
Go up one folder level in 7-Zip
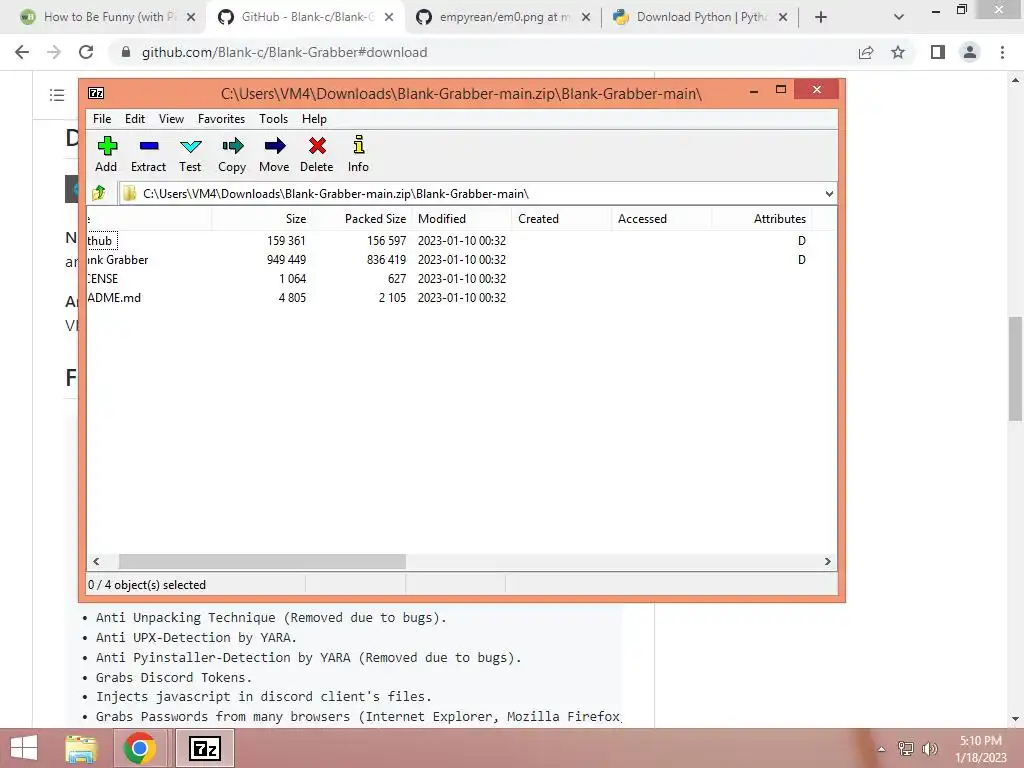tap(99, 193)
